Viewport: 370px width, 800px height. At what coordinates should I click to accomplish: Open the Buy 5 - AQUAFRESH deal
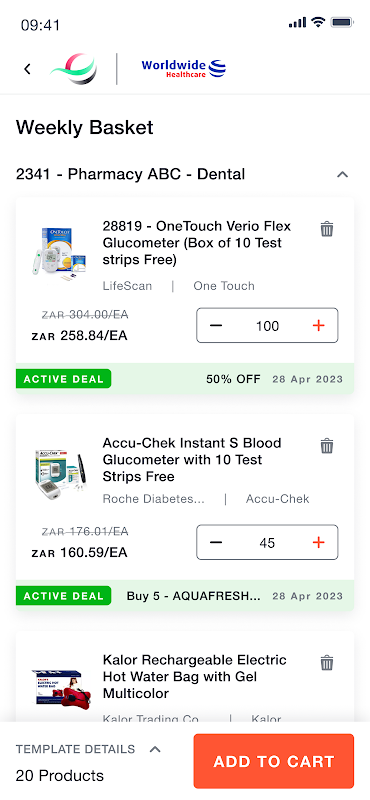click(193, 596)
